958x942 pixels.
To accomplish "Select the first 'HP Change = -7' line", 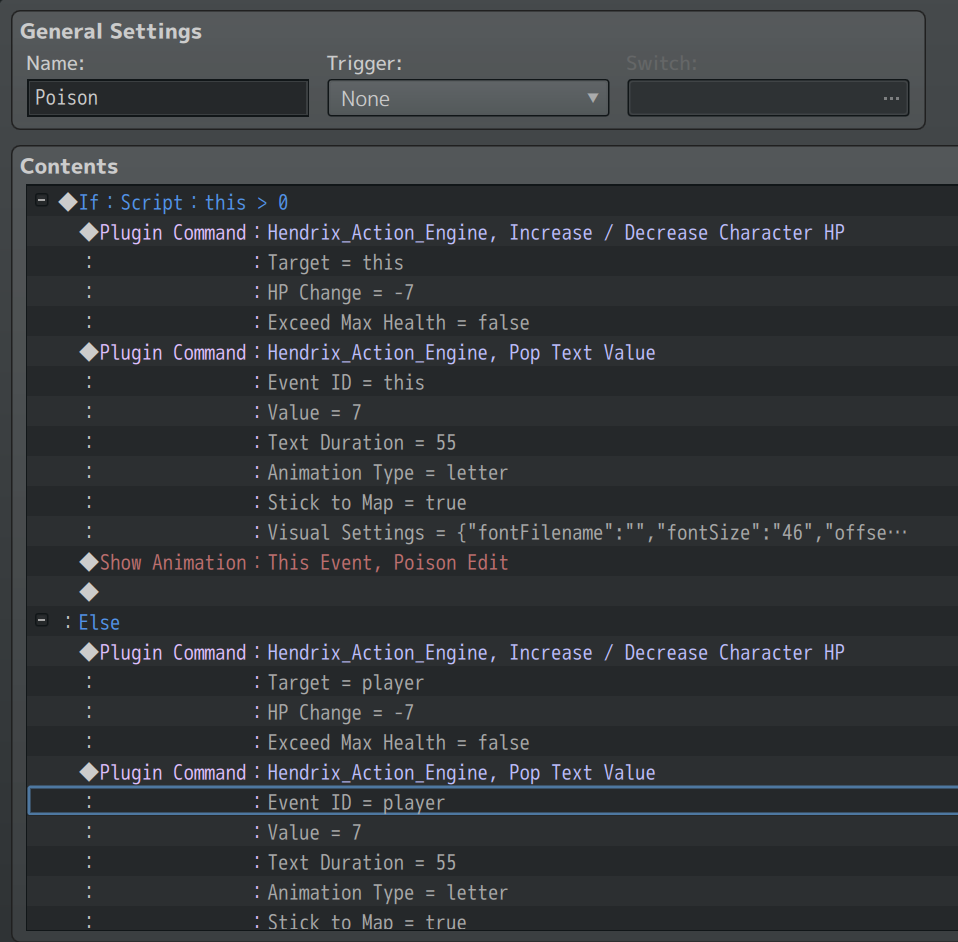I will (x=492, y=292).
